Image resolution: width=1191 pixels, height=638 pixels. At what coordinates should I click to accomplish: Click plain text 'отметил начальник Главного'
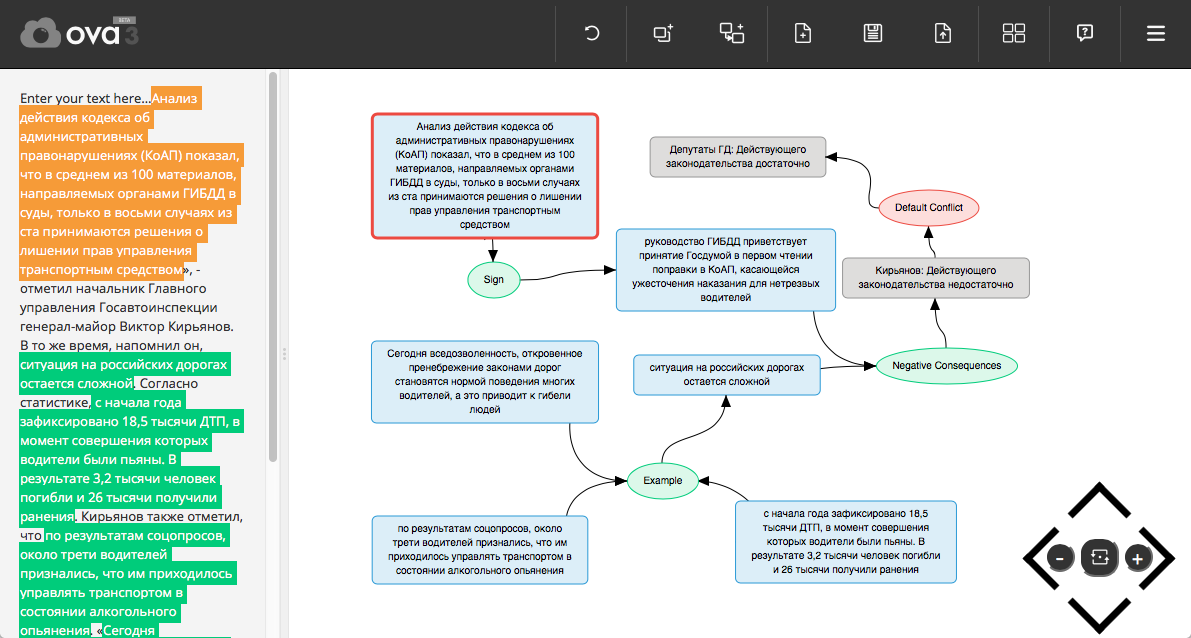click(113, 289)
